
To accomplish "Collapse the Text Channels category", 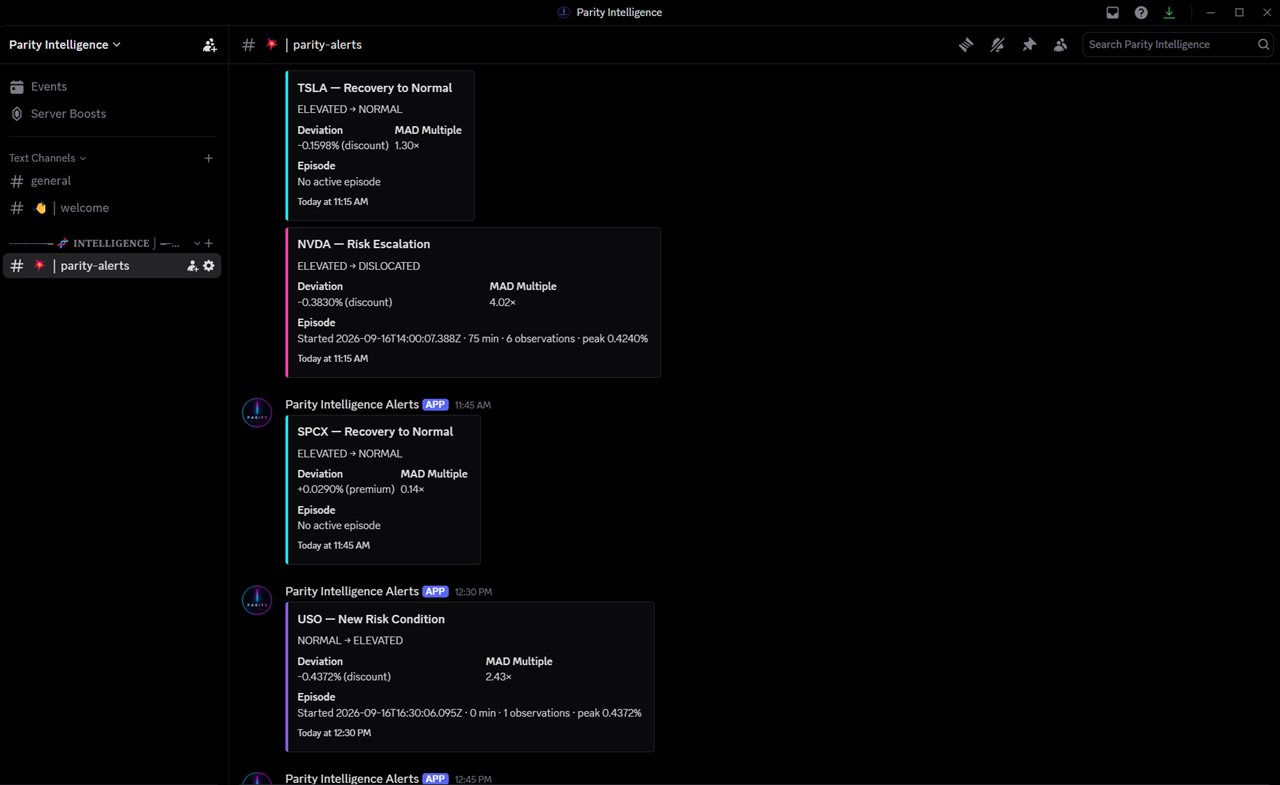I will (47, 158).
